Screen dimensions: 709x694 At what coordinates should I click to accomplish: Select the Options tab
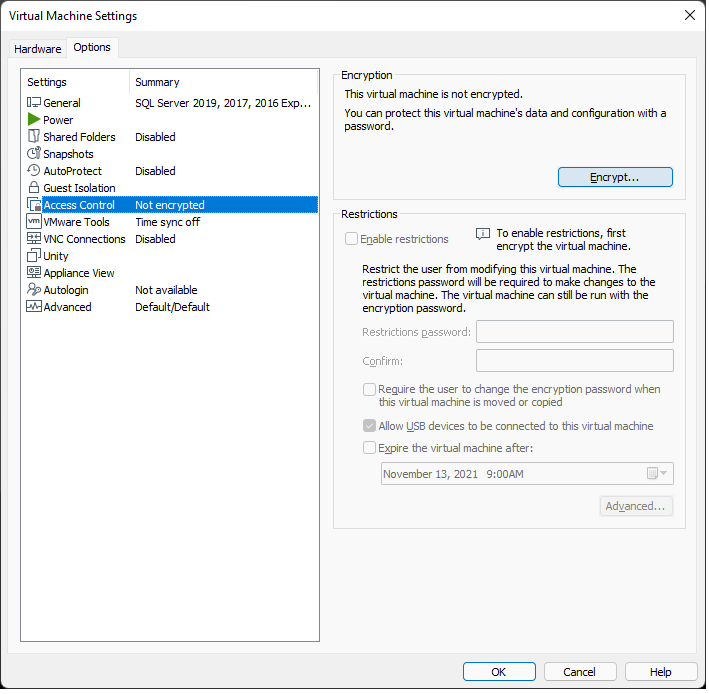tap(92, 47)
